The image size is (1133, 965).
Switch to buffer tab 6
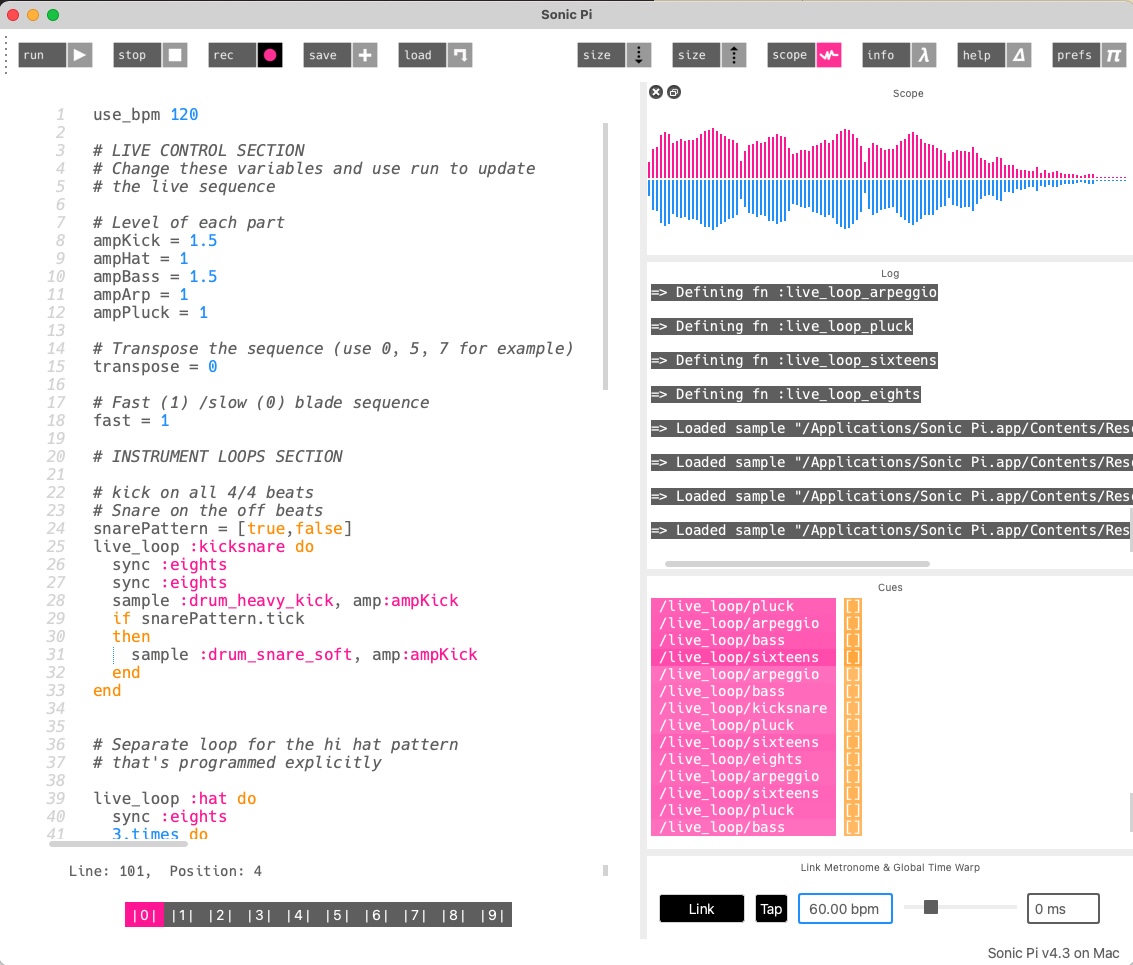(x=376, y=915)
